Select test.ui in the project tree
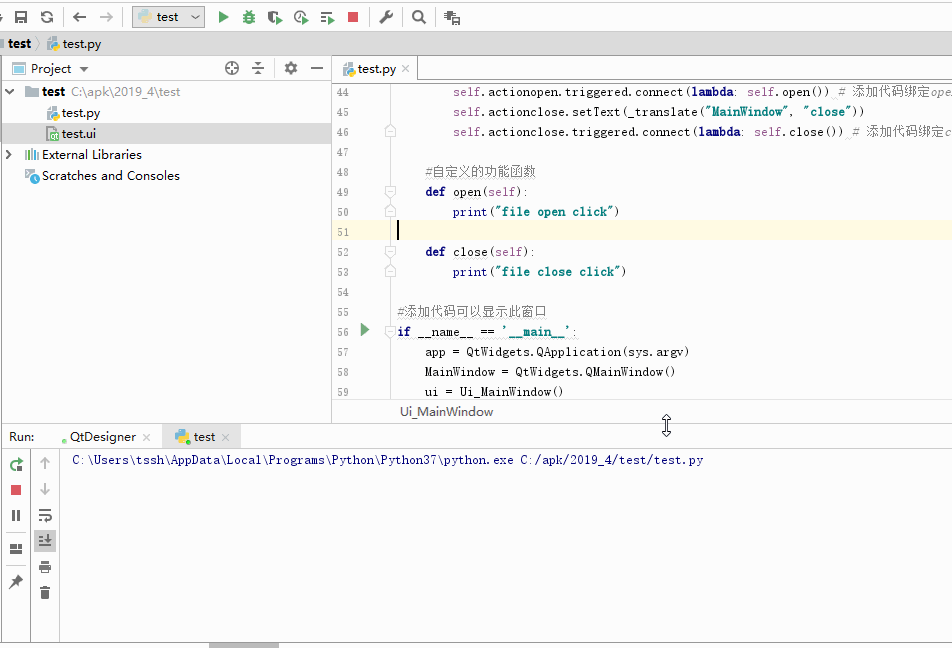952x648 pixels. pyautogui.click(x=72, y=134)
